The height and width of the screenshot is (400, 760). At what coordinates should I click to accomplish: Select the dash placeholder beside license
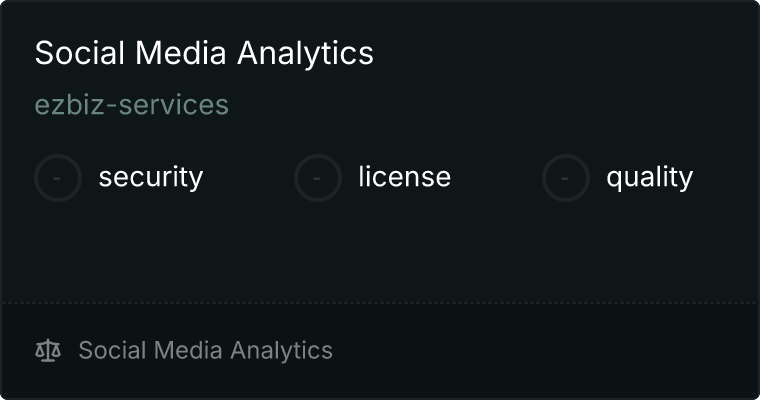tap(318, 178)
